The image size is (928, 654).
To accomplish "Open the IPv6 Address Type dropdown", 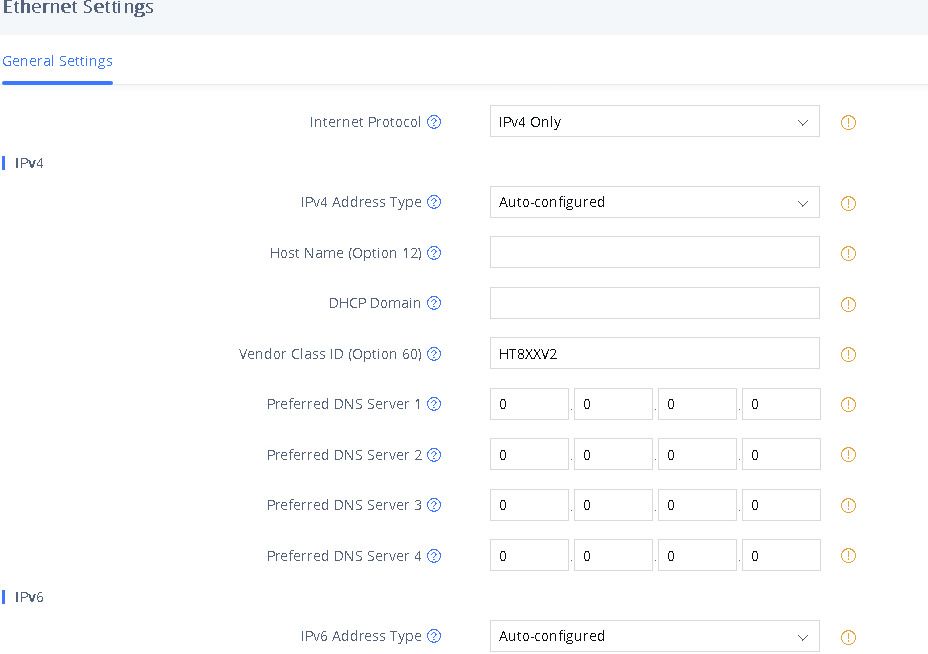I will [x=654, y=636].
